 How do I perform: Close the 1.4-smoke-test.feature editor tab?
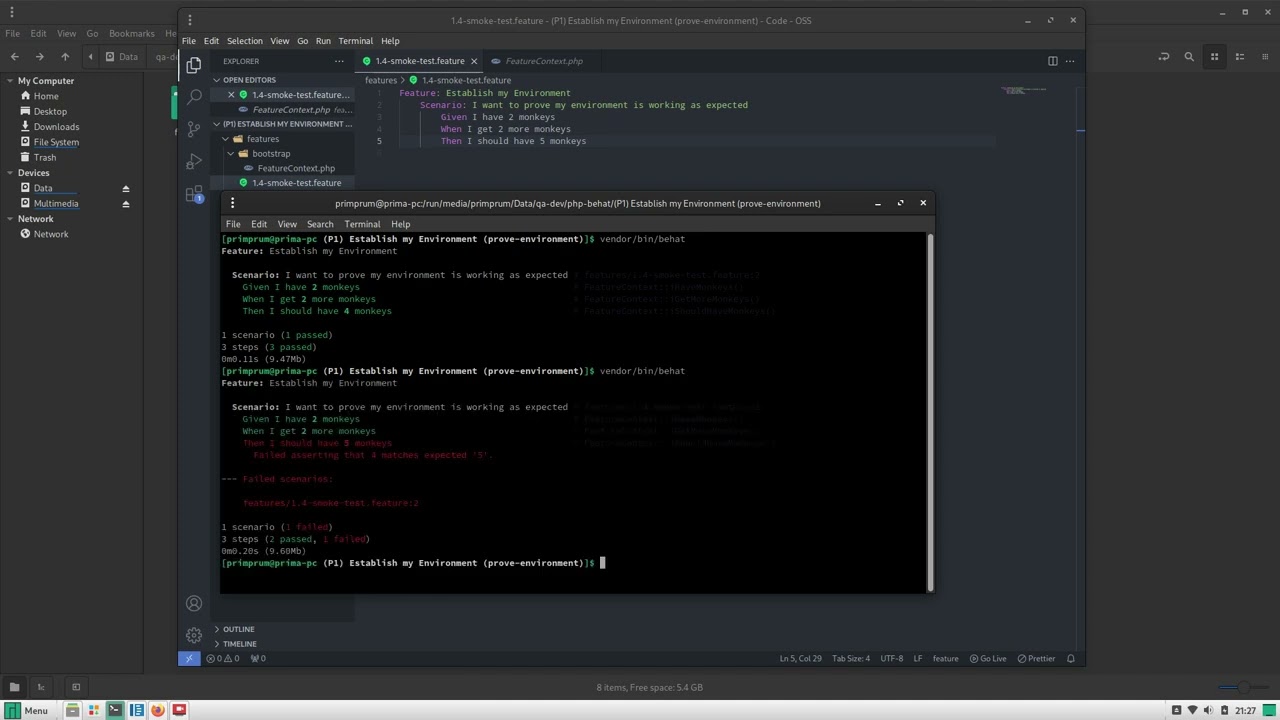pos(474,61)
